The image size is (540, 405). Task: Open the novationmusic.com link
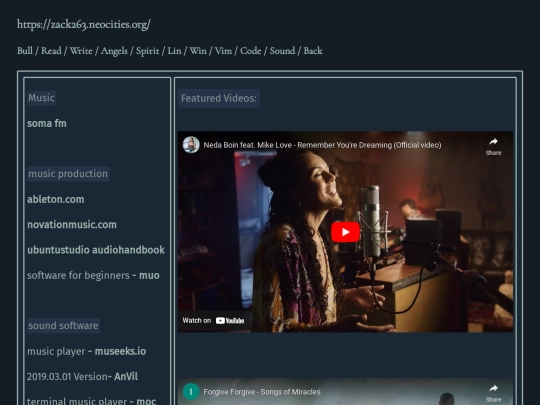tap(72, 225)
